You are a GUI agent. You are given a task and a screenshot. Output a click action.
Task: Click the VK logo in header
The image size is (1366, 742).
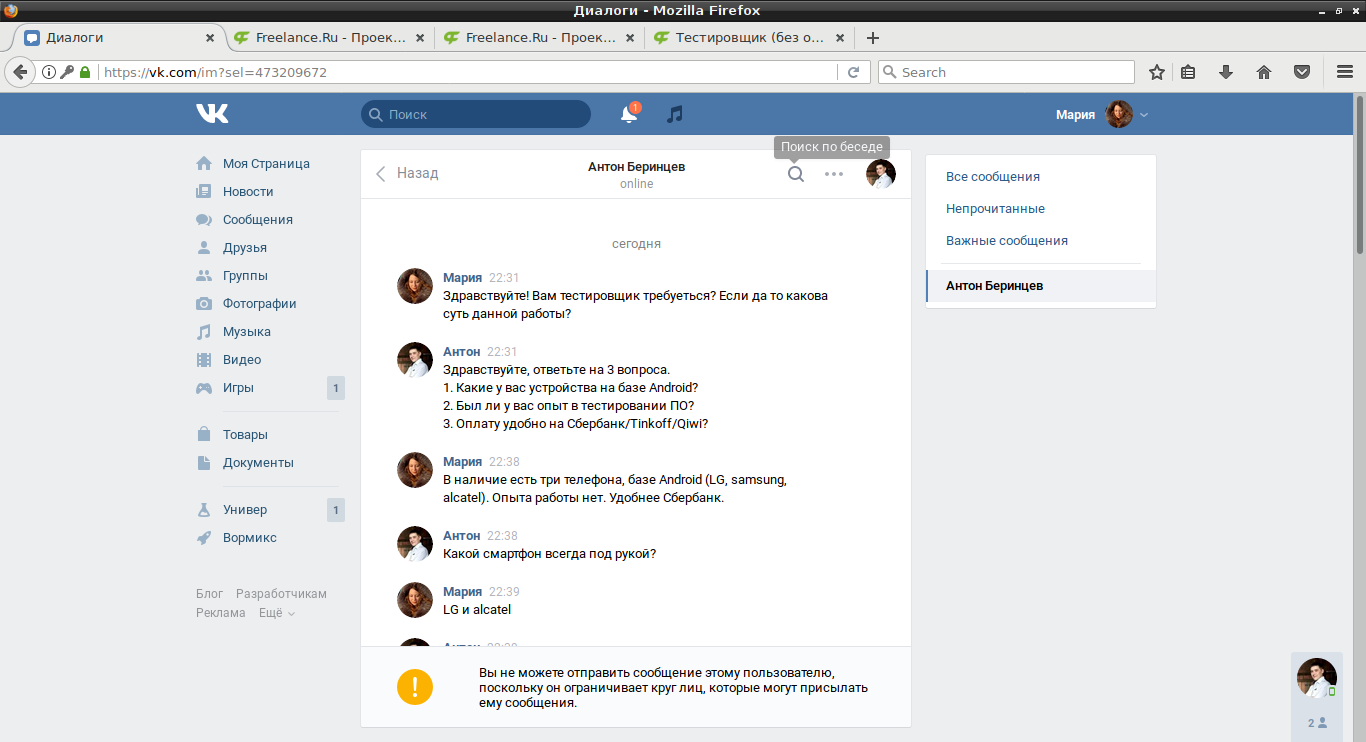click(x=212, y=114)
